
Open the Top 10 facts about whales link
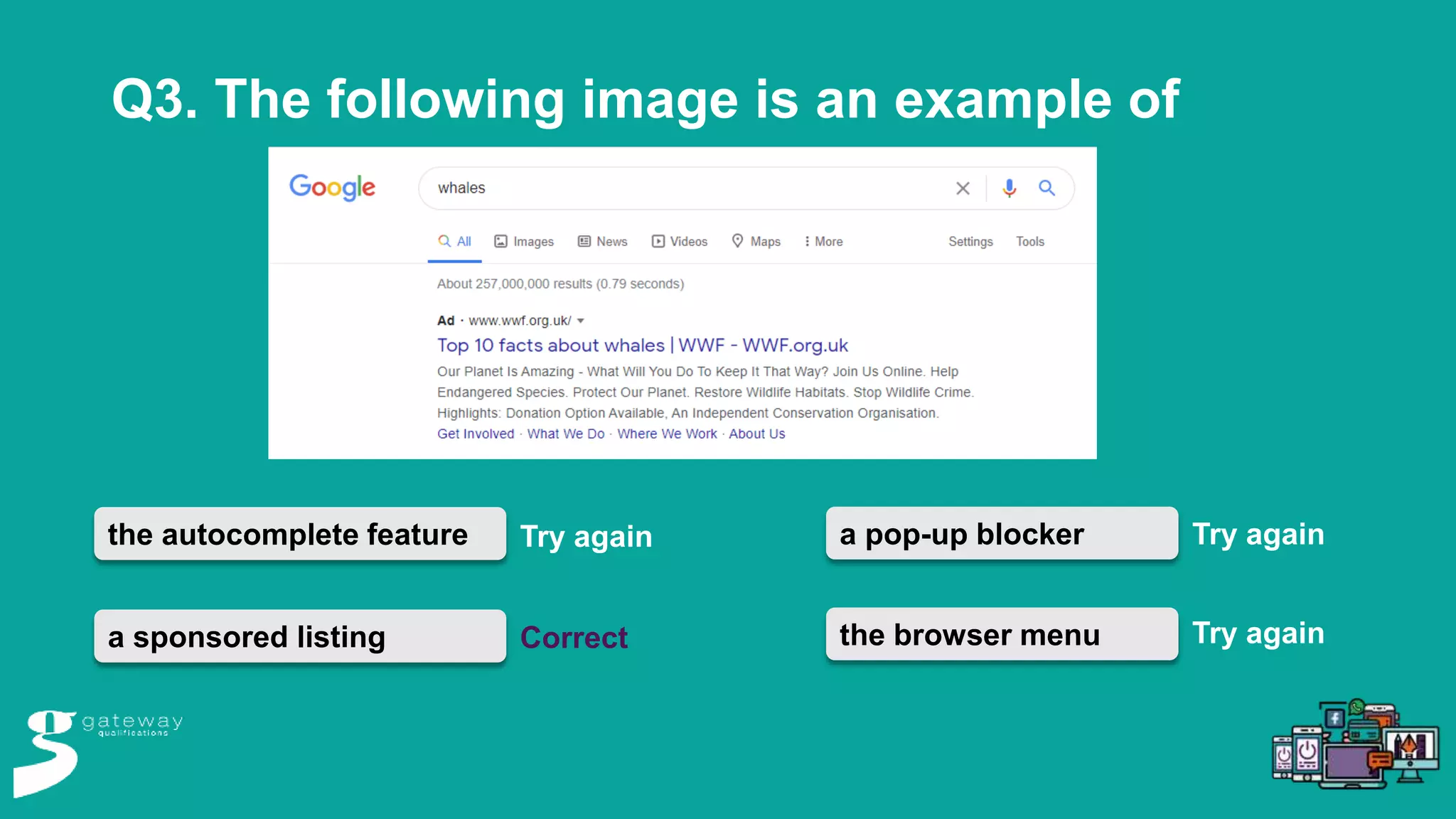(x=642, y=346)
